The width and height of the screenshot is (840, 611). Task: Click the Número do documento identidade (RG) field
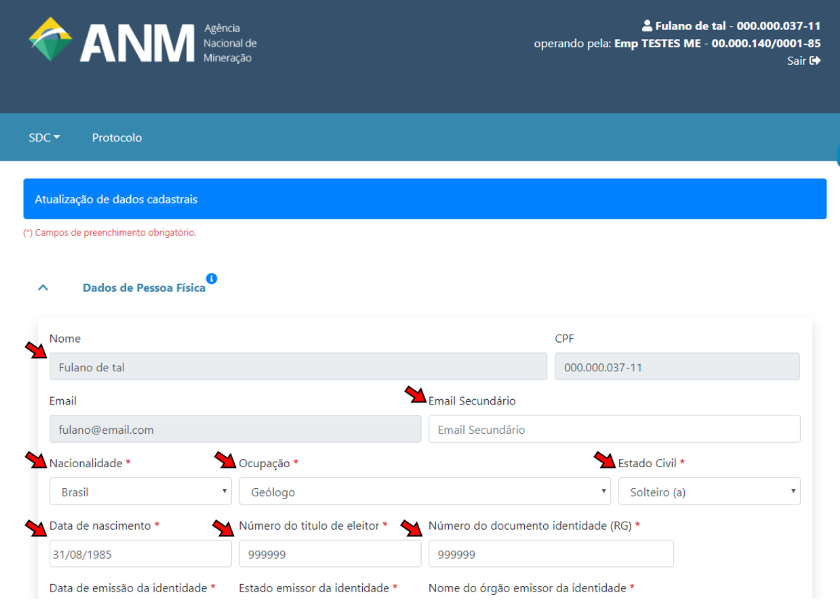tap(550, 554)
